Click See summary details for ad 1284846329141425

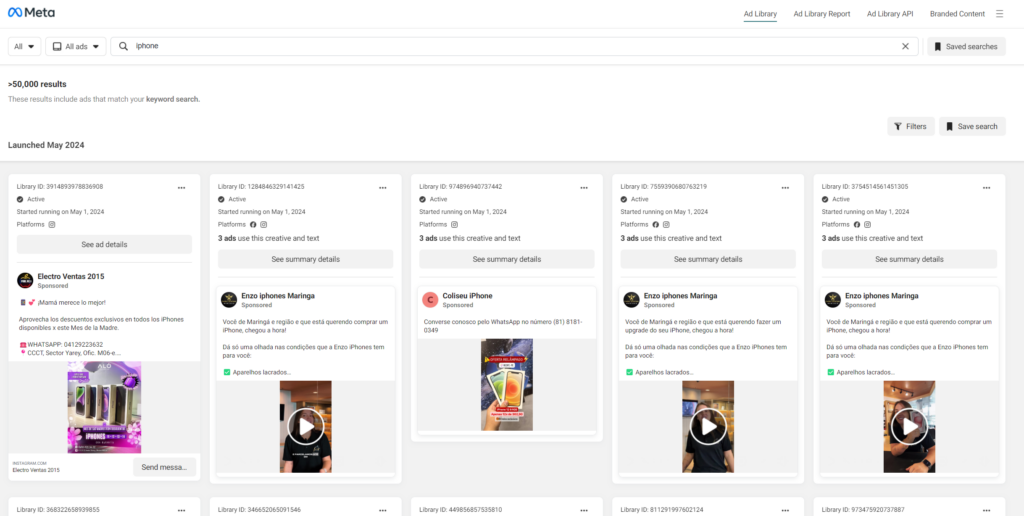coord(306,259)
